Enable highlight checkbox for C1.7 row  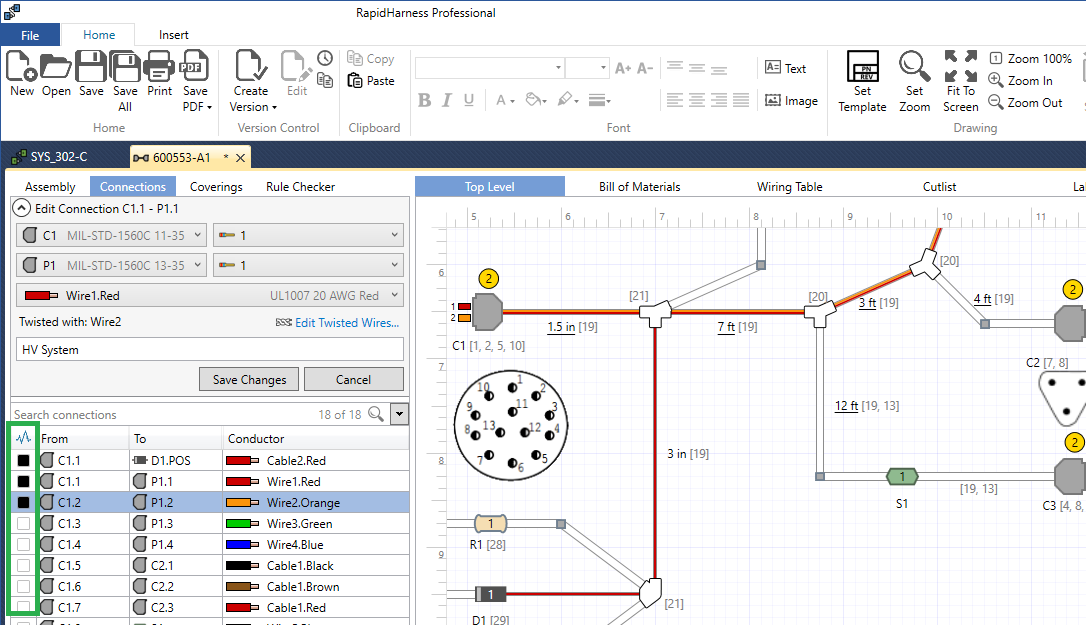pyautogui.click(x=24, y=607)
